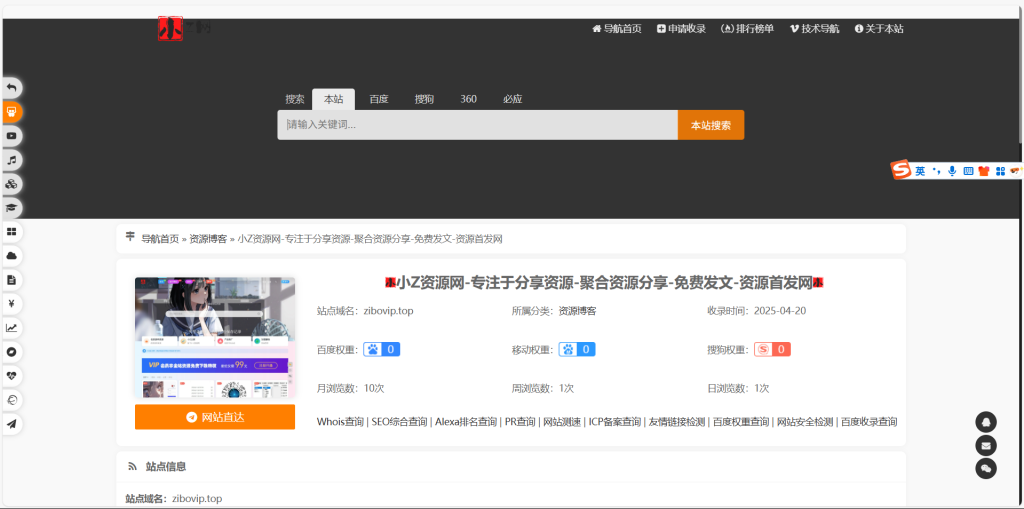Click the music note sidebar icon
The image size is (1024, 509).
click(x=12, y=160)
